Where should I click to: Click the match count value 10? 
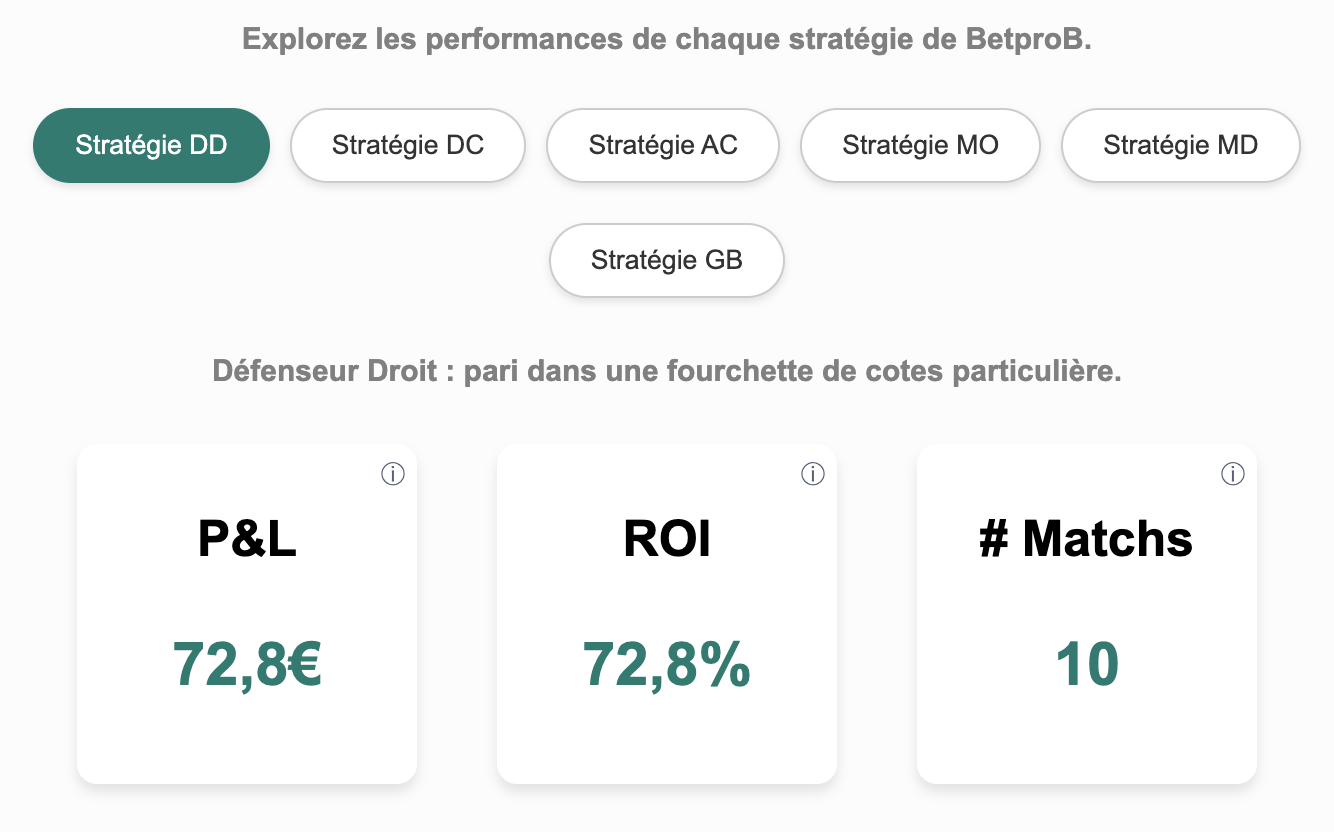coord(1087,664)
